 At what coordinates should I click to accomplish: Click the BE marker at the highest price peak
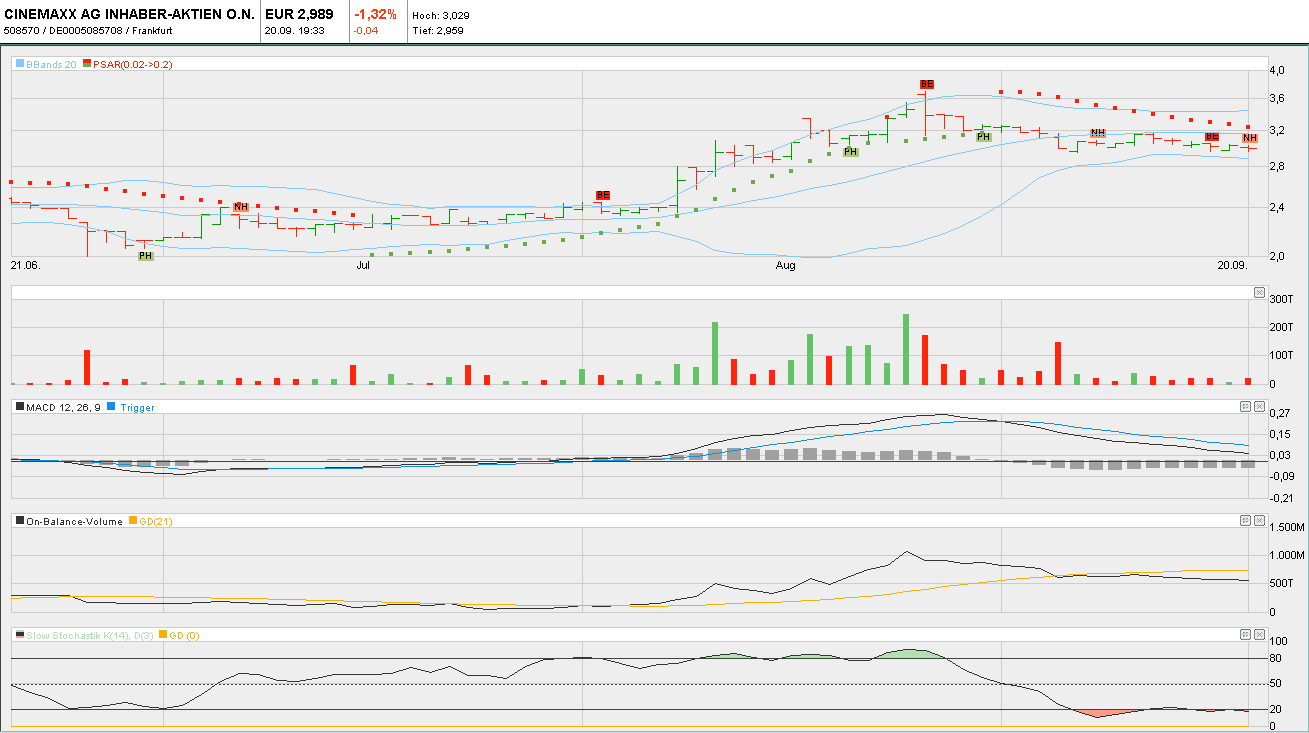click(927, 85)
